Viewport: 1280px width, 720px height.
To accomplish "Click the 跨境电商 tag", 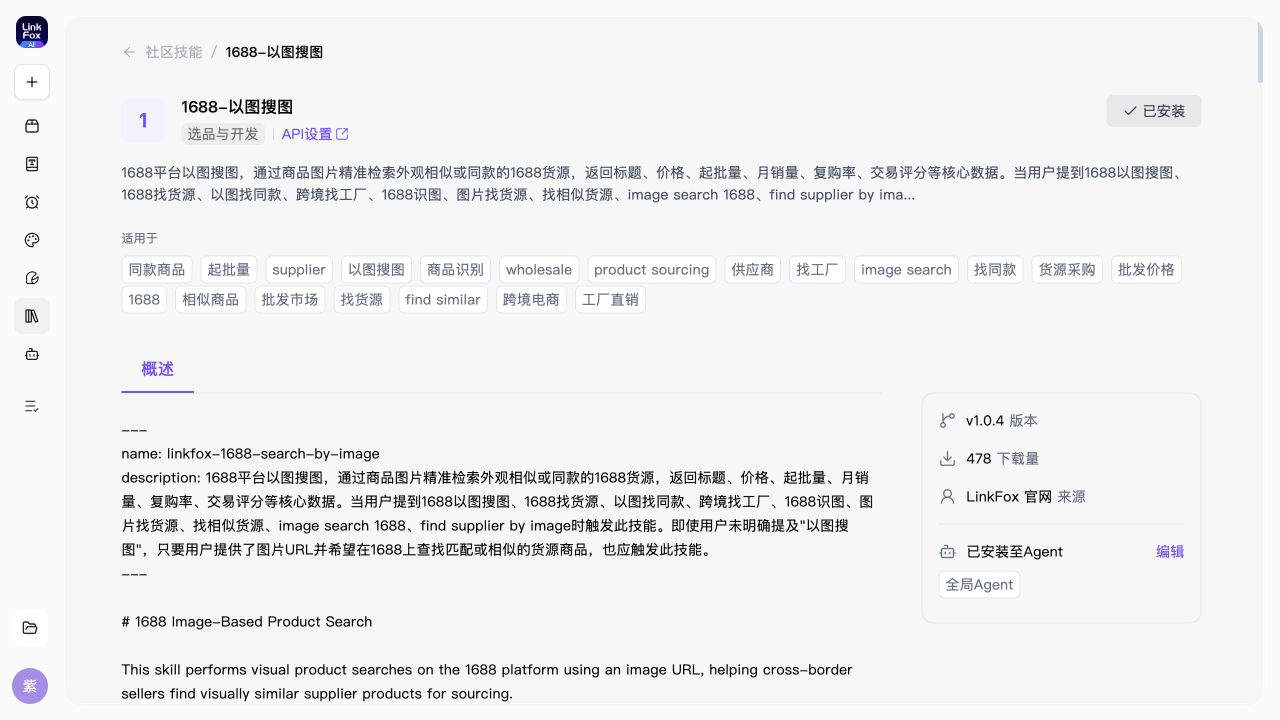I will coord(531,300).
